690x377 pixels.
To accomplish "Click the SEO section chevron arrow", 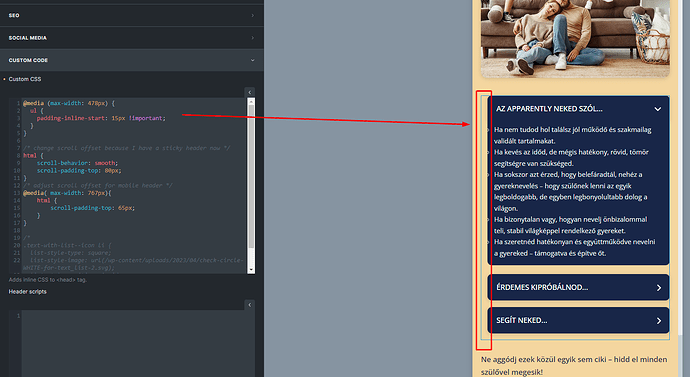I will click(x=253, y=15).
